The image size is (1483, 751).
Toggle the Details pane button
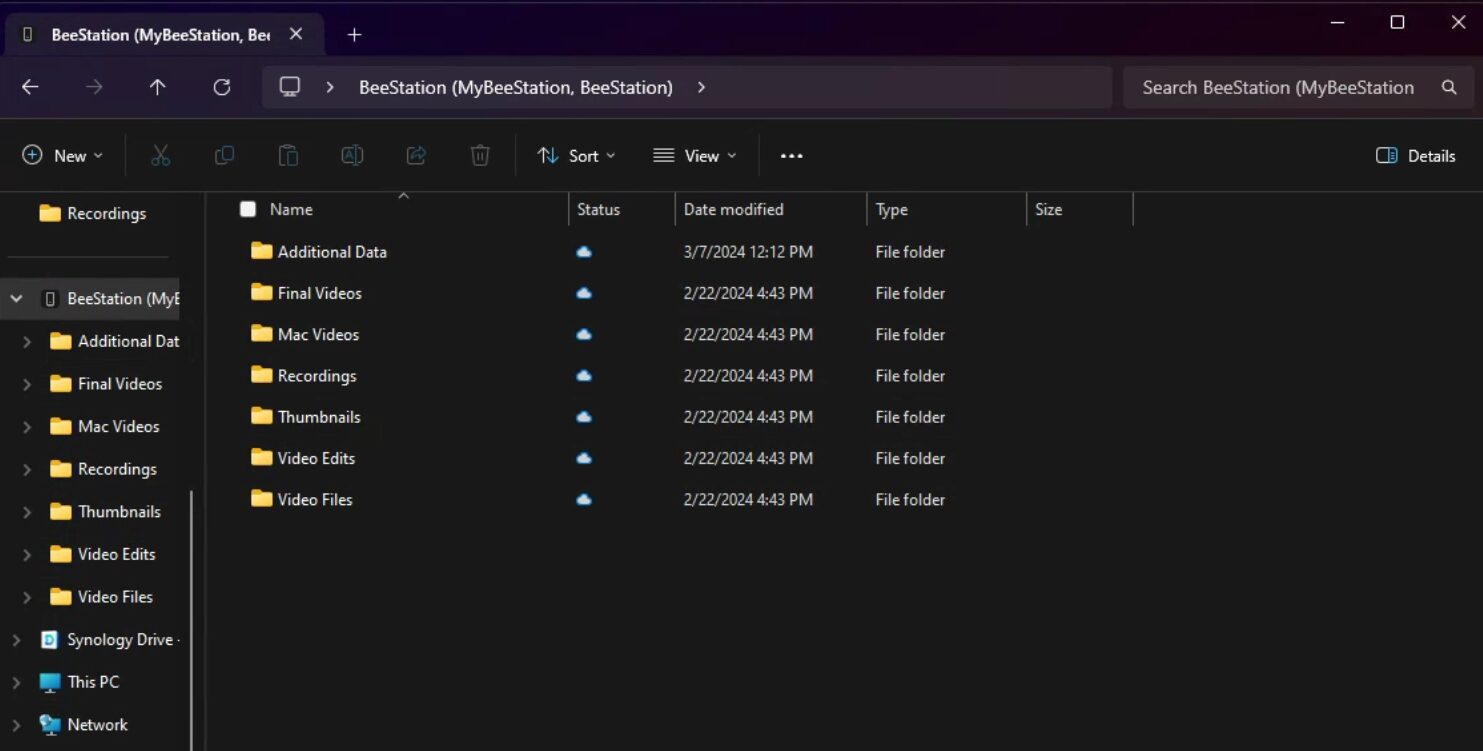pyautogui.click(x=1415, y=156)
